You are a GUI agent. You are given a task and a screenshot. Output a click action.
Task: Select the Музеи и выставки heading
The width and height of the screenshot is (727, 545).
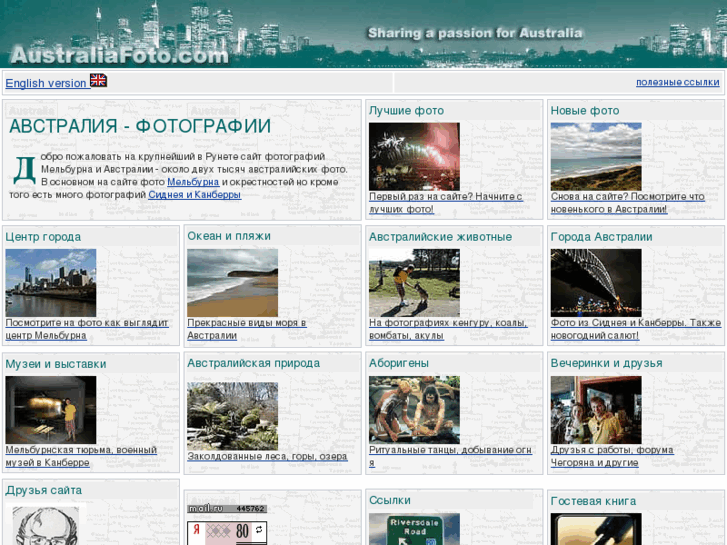[x=56, y=364]
